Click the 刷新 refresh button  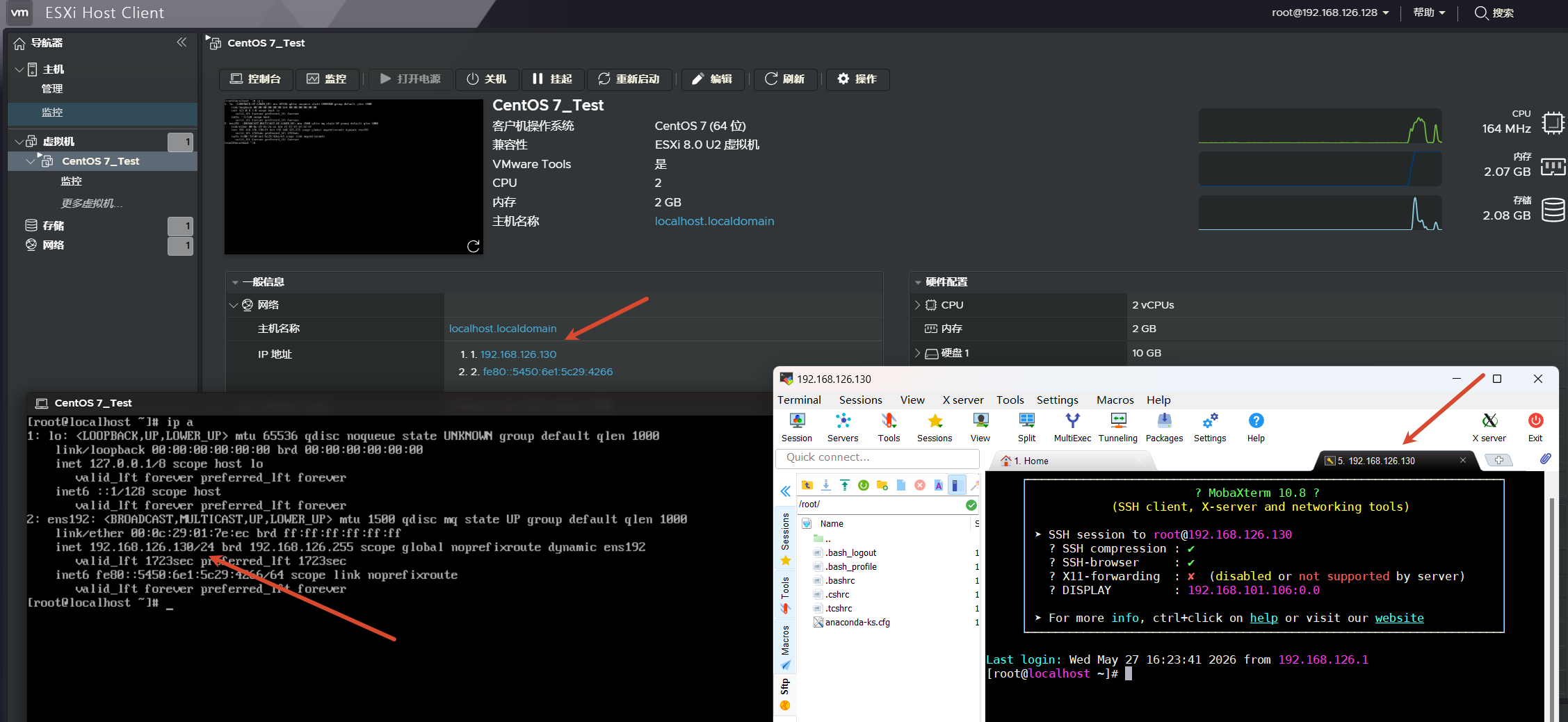[x=785, y=79]
